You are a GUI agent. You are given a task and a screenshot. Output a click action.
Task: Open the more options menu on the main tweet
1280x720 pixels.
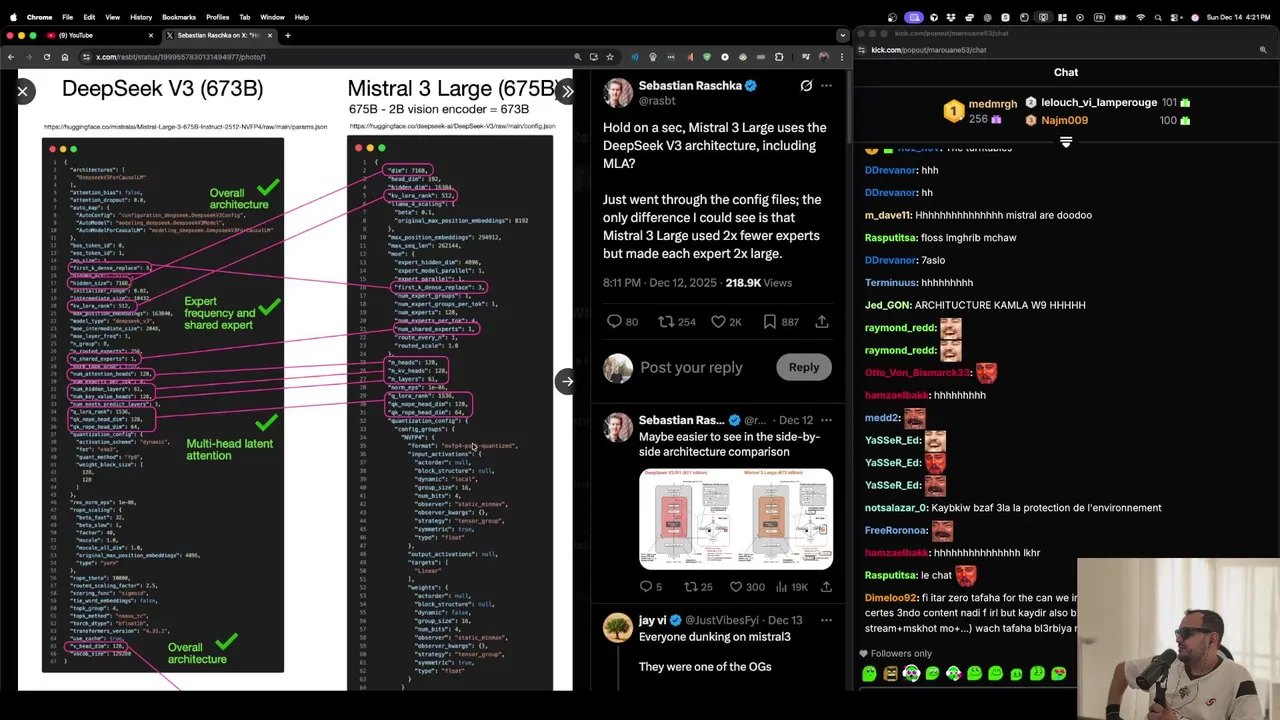click(x=826, y=86)
